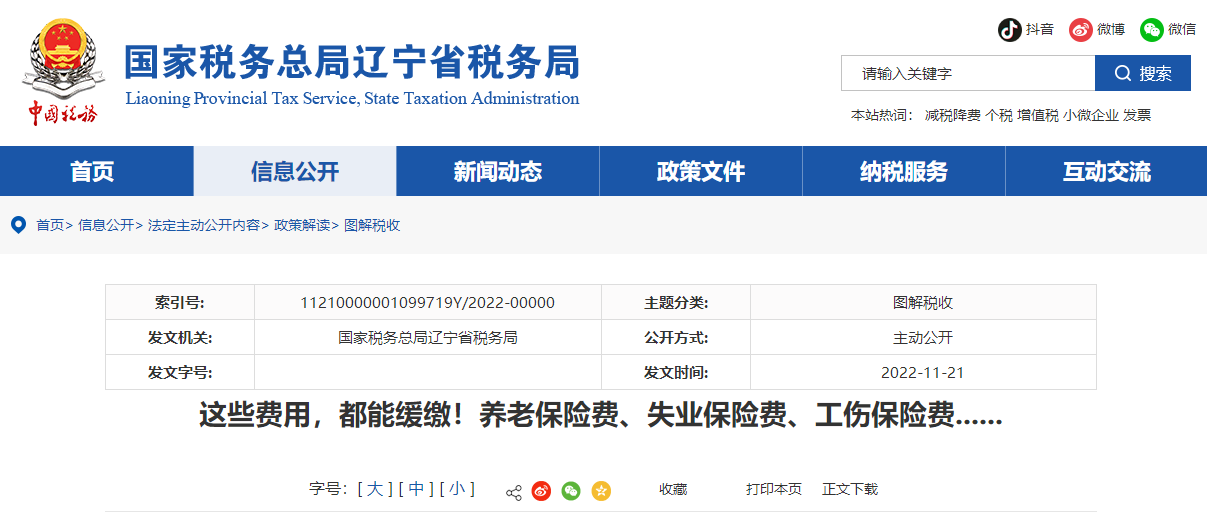Image resolution: width=1207 pixels, height=512 pixels.
Task: Click the share icon below the title
Action: click(514, 491)
